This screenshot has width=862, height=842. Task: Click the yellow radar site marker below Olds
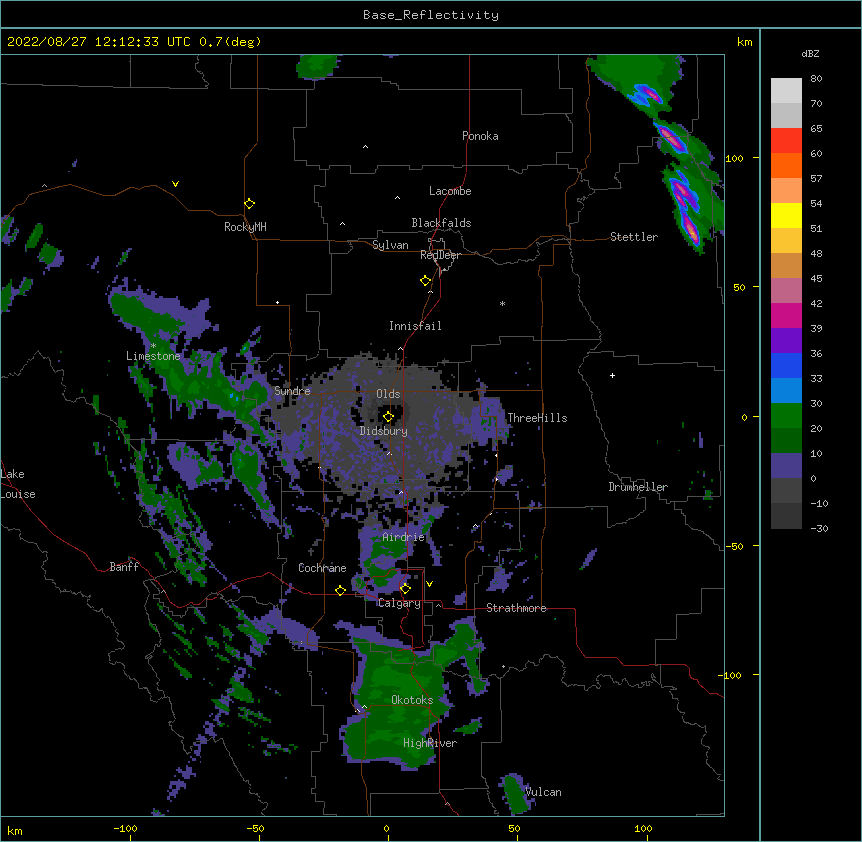388,417
